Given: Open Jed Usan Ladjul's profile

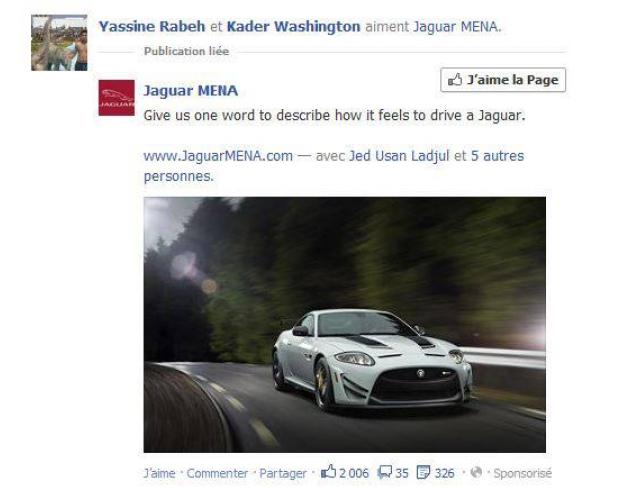Looking at the screenshot, I should (x=399, y=156).
